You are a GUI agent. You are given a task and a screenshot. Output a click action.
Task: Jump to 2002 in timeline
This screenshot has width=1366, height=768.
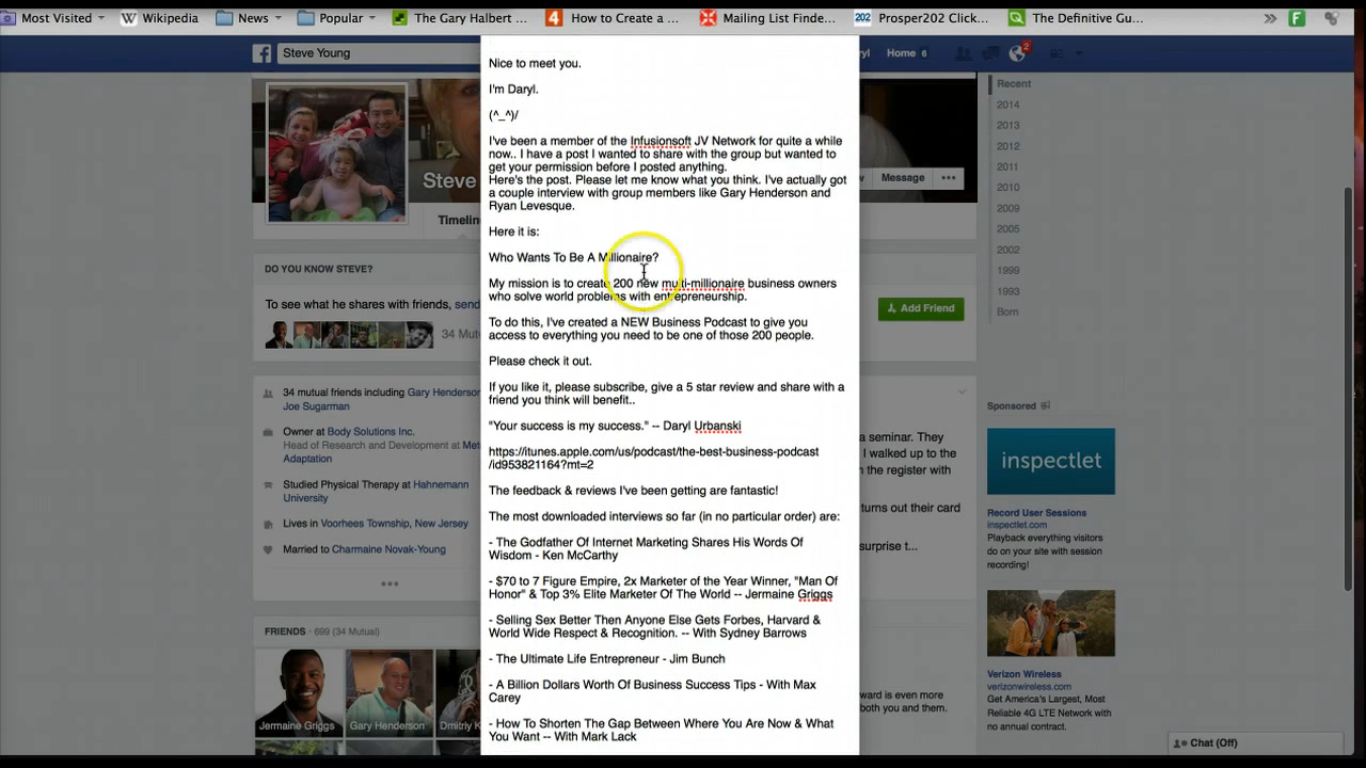1008,250
